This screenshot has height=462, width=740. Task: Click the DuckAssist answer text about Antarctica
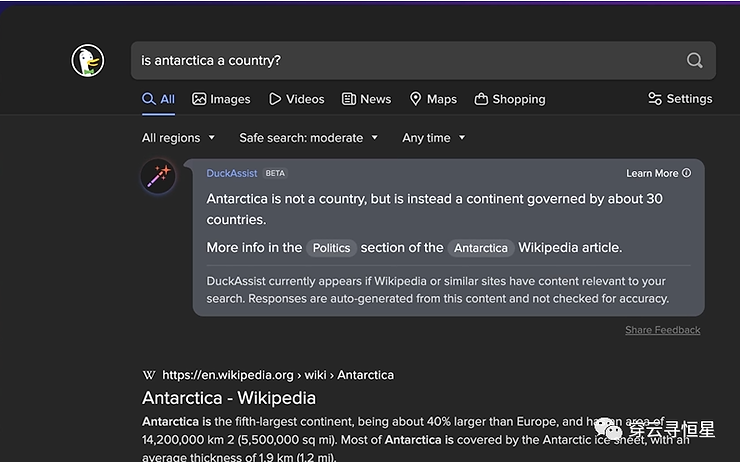click(434, 209)
